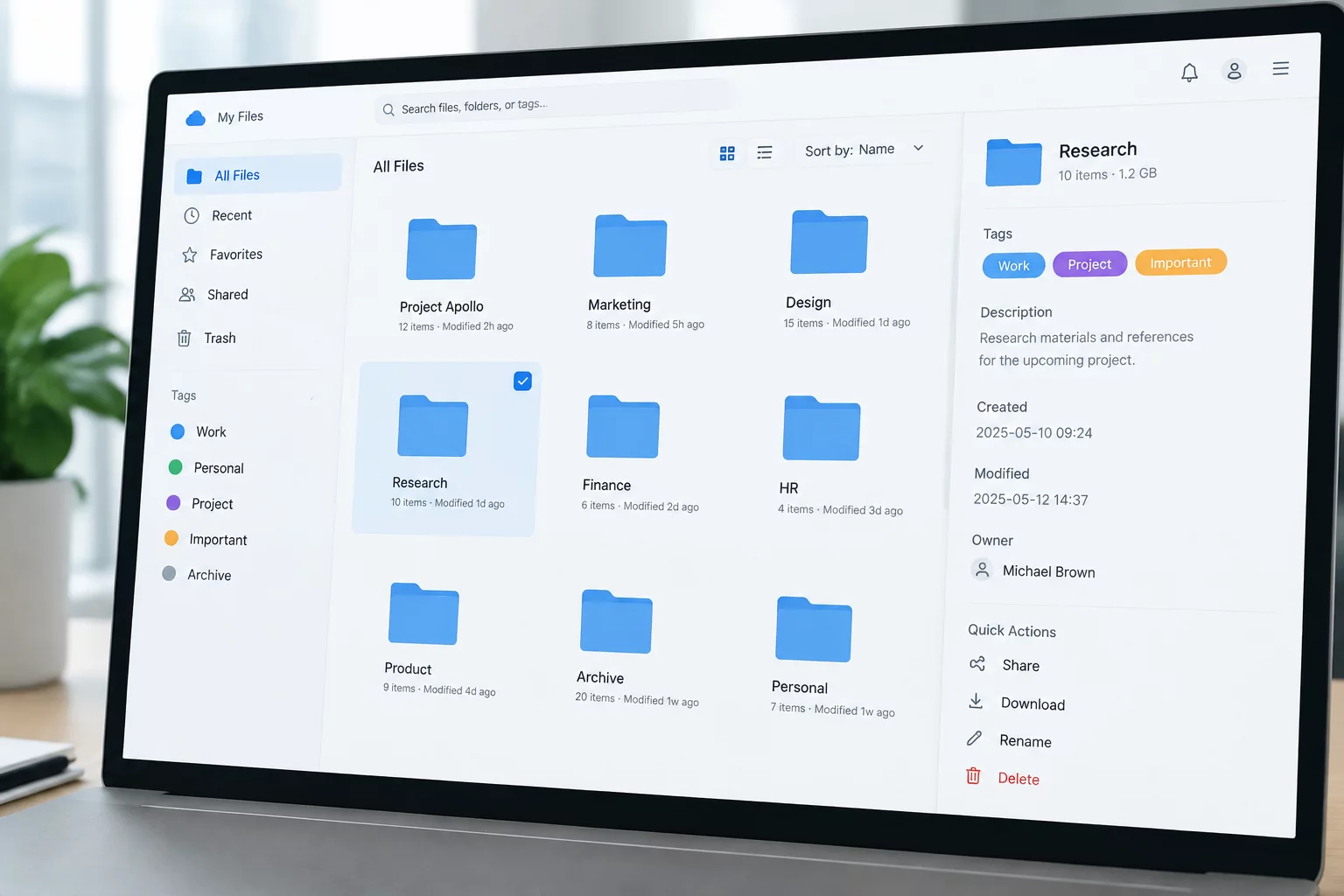Uncheck the Research folder checkbox
1344x896 pixels.
pos(522,381)
